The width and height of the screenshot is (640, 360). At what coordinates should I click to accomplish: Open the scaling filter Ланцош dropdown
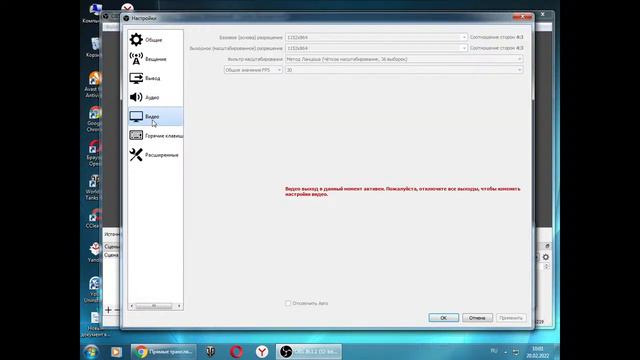[x=404, y=59]
